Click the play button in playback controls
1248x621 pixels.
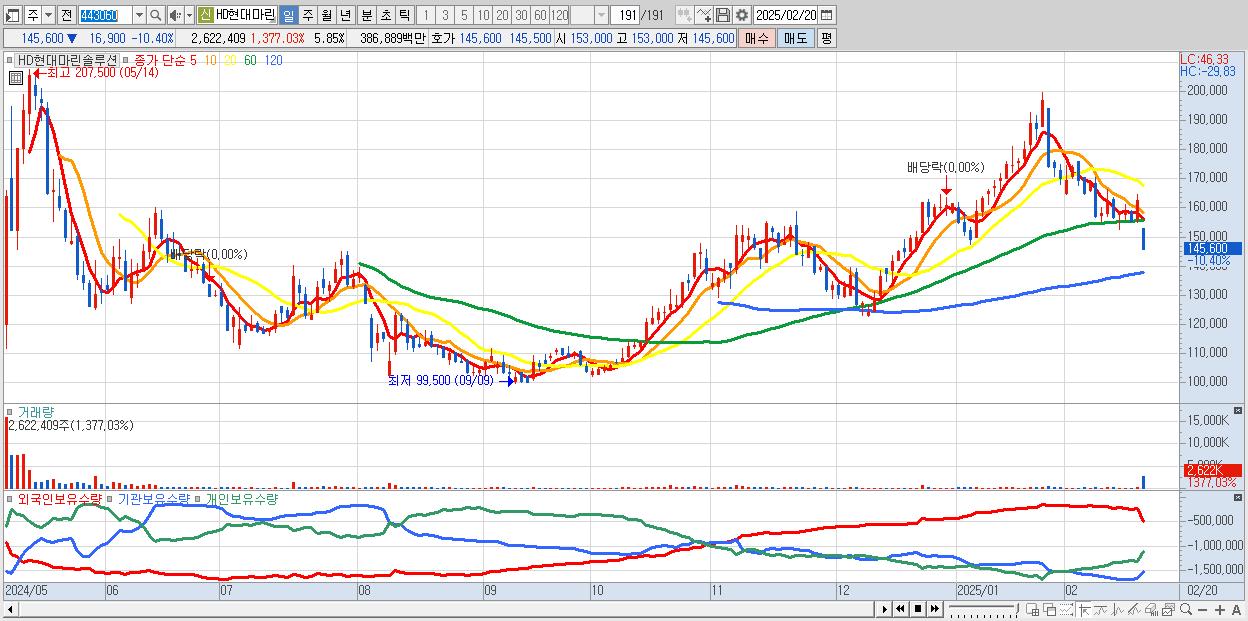pyautogui.click(x=885, y=609)
